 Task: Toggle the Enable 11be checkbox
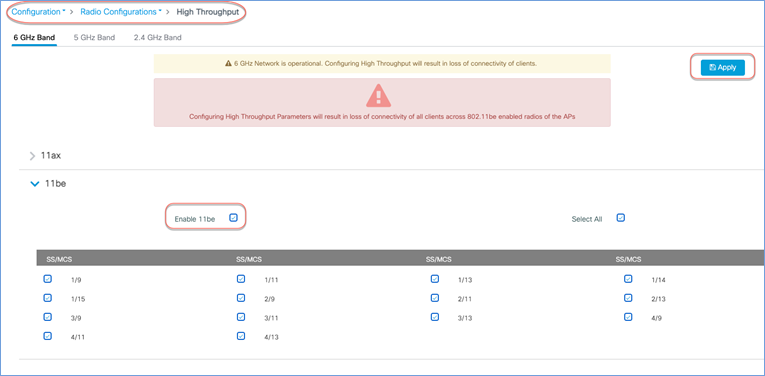click(x=233, y=218)
